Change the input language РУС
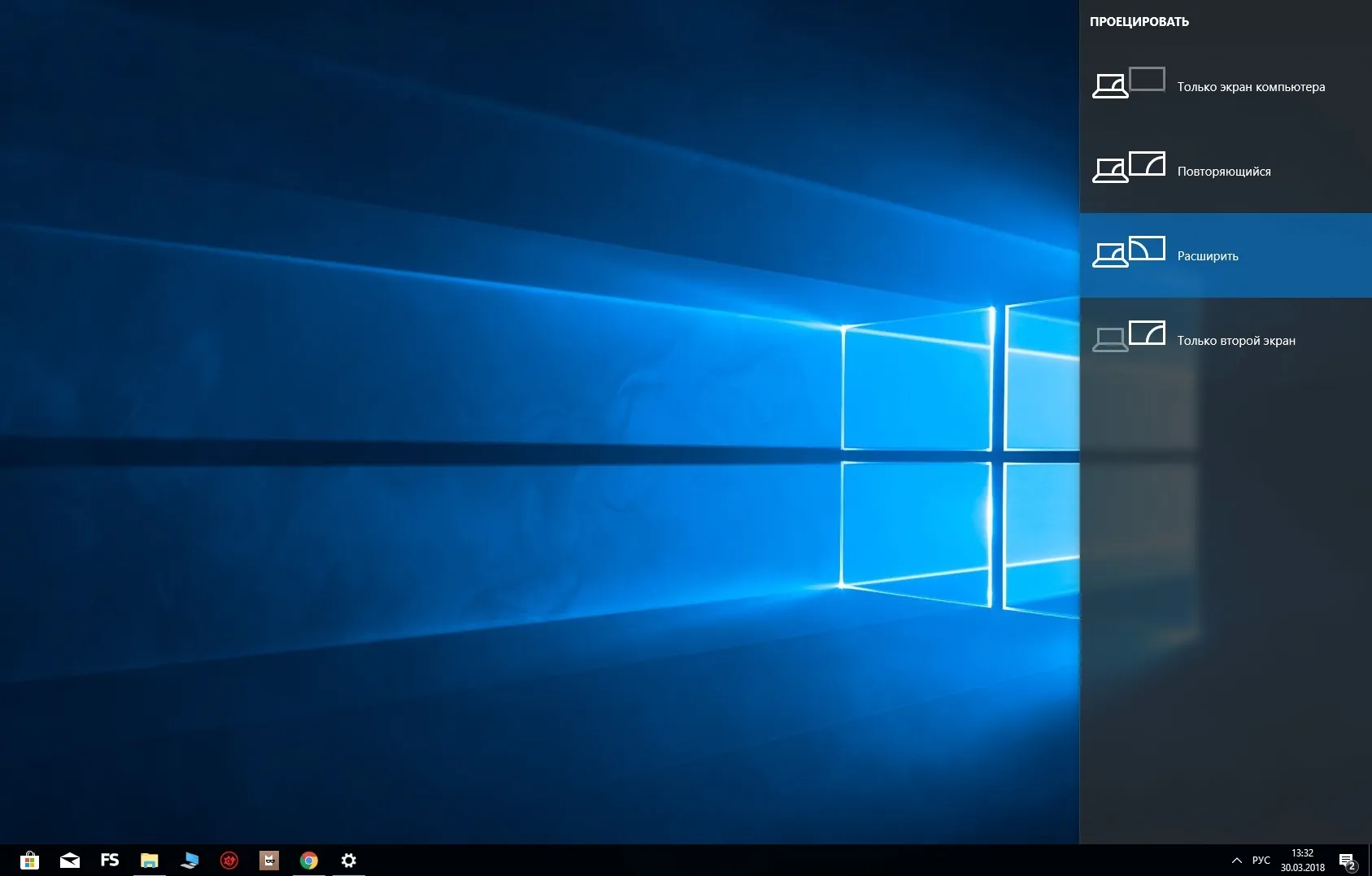The height and width of the screenshot is (876, 1372). click(x=1261, y=860)
